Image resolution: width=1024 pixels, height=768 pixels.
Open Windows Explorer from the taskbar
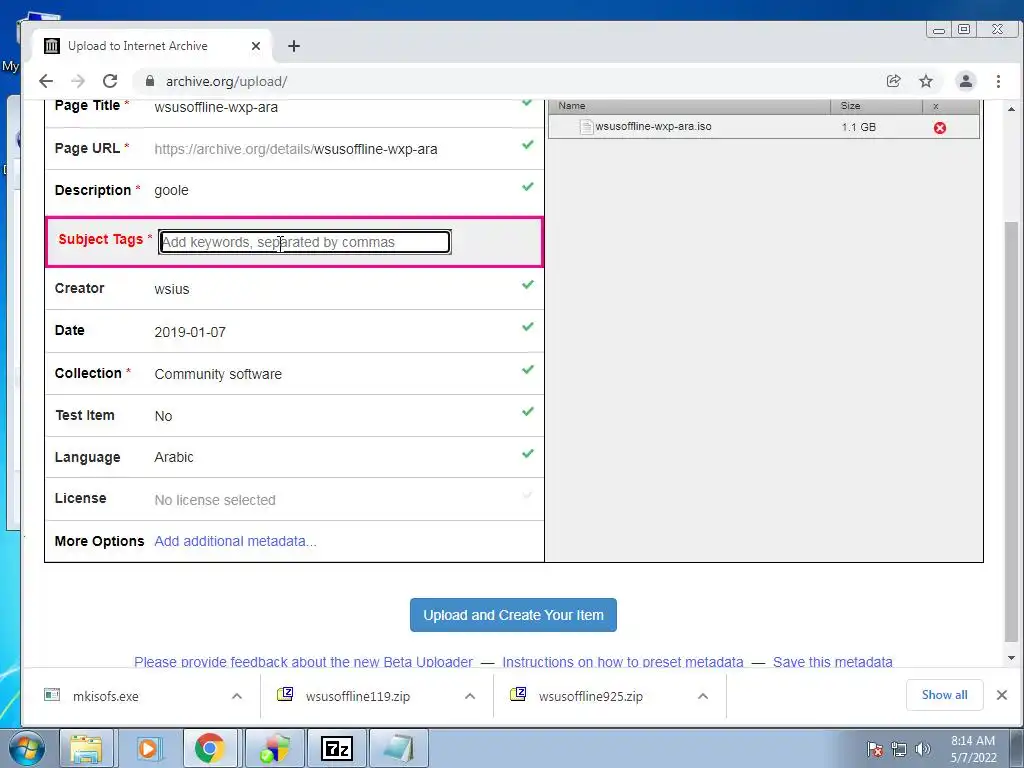86,748
